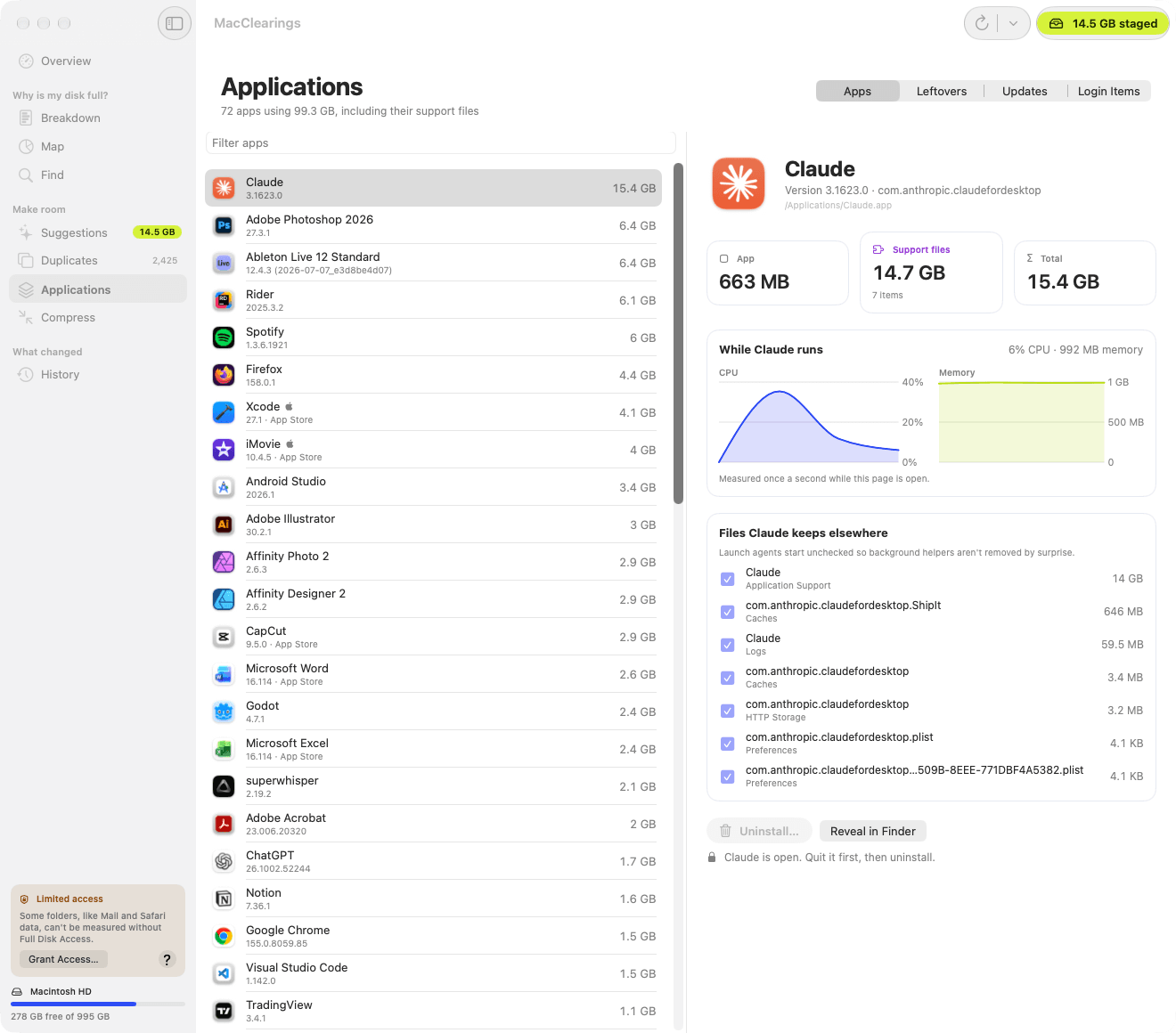The width and height of the screenshot is (1176, 1033).
Task: Select the Firefox app icon
Action: (x=224, y=375)
